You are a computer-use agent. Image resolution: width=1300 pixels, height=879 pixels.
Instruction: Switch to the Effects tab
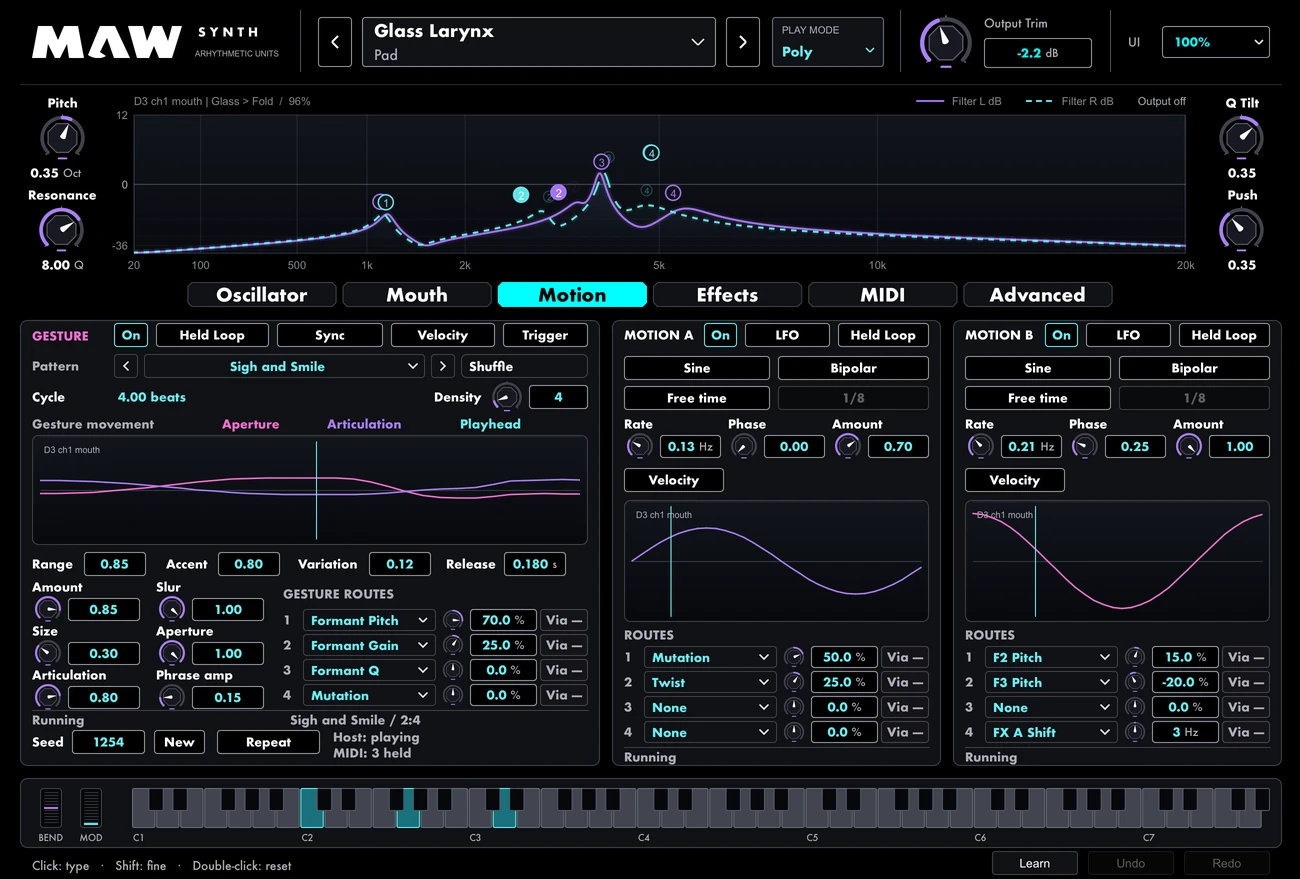(x=727, y=295)
